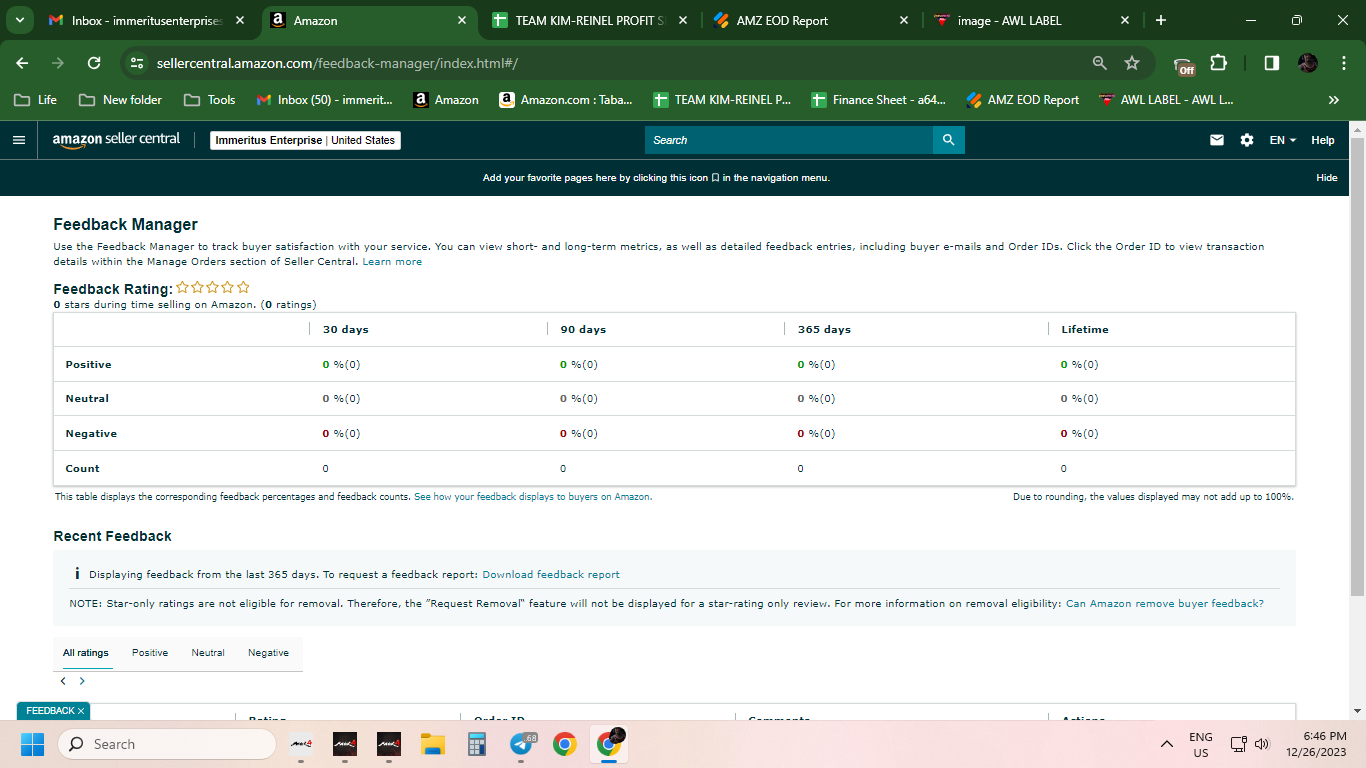
Task: Open the Immeritus Enterprise account switcher
Action: coord(306,140)
